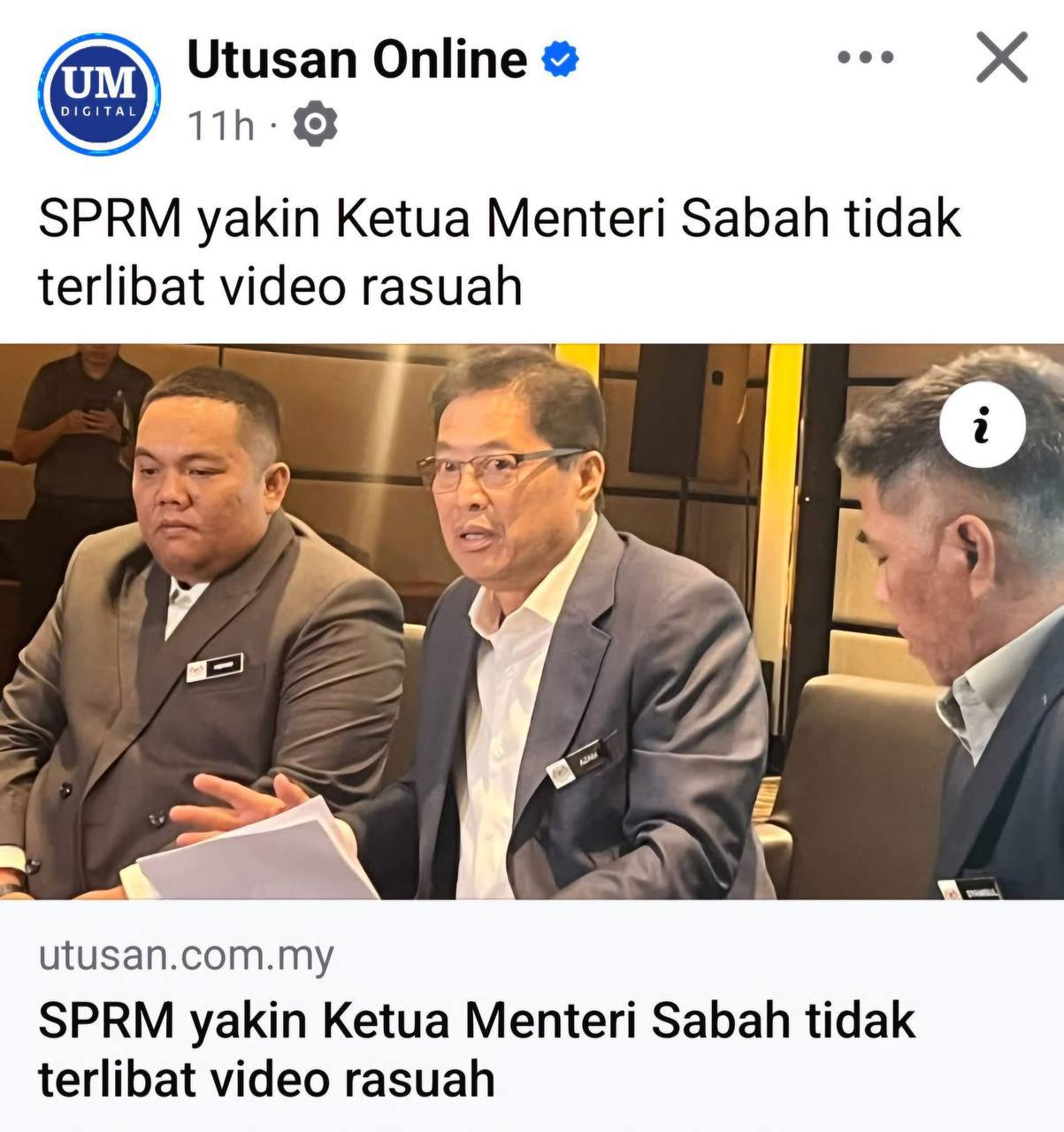The image size is (1064, 1132).
Task: Select the caption text above the photo
Action: pos(499,253)
